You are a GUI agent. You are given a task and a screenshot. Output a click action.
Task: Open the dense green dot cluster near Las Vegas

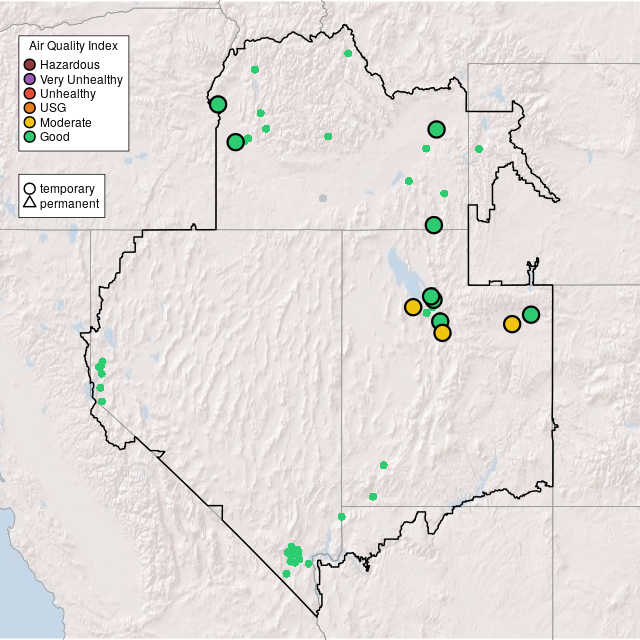point(293,554)
